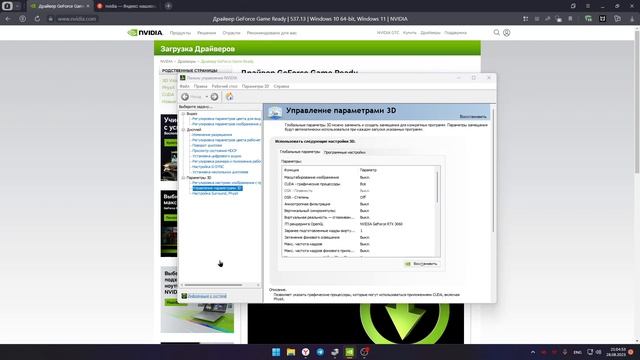Screen dimensions: 640x360
Task: Select DSR - Степень setting row
Action: [359, 197]
